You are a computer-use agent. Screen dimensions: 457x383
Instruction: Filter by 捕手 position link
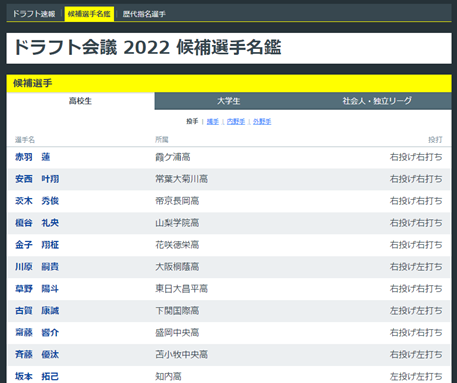pyautogui.click(x=213, y=122)
